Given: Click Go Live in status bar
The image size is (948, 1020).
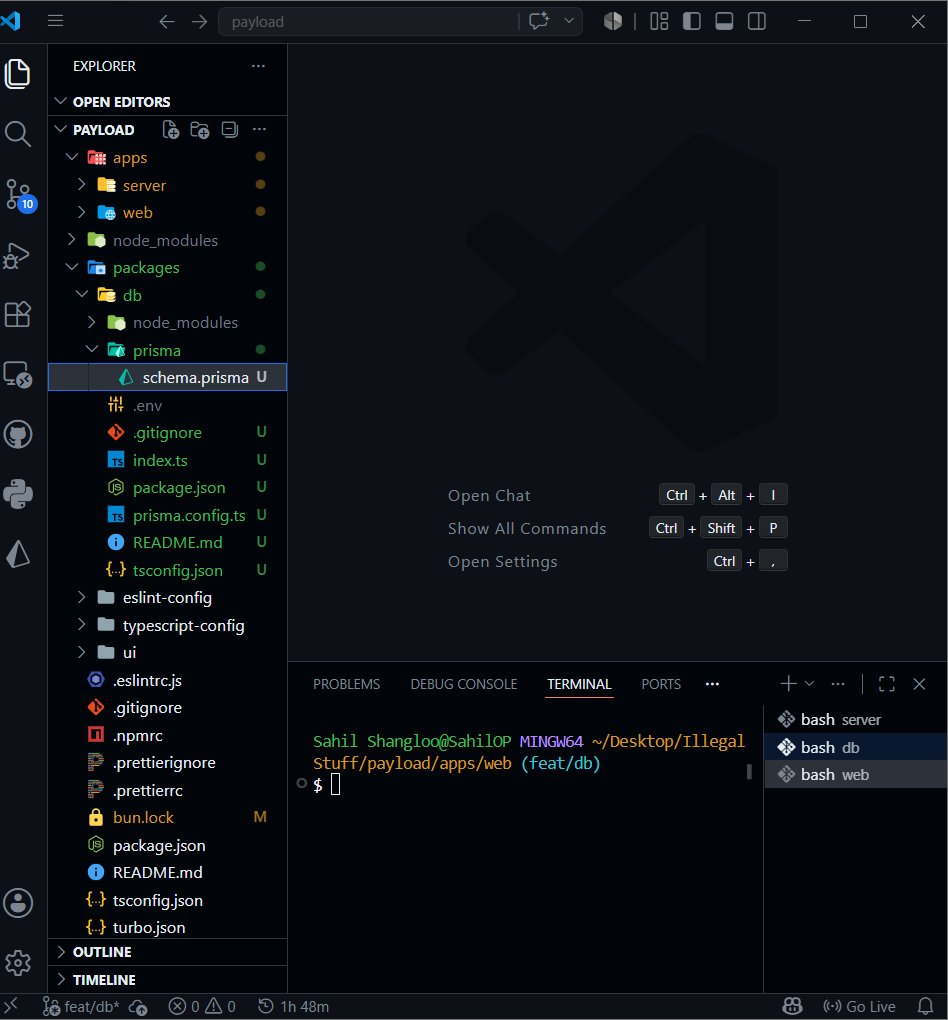Looking at the screenshot, I should tap(859, 1006).
